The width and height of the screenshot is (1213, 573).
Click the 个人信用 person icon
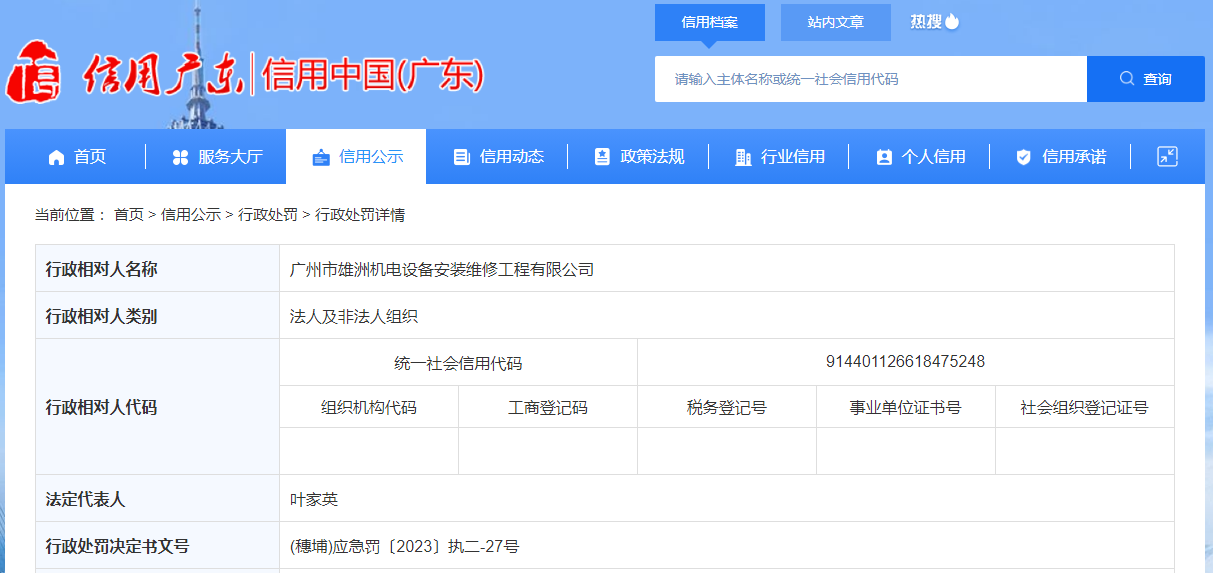point(883,157)
